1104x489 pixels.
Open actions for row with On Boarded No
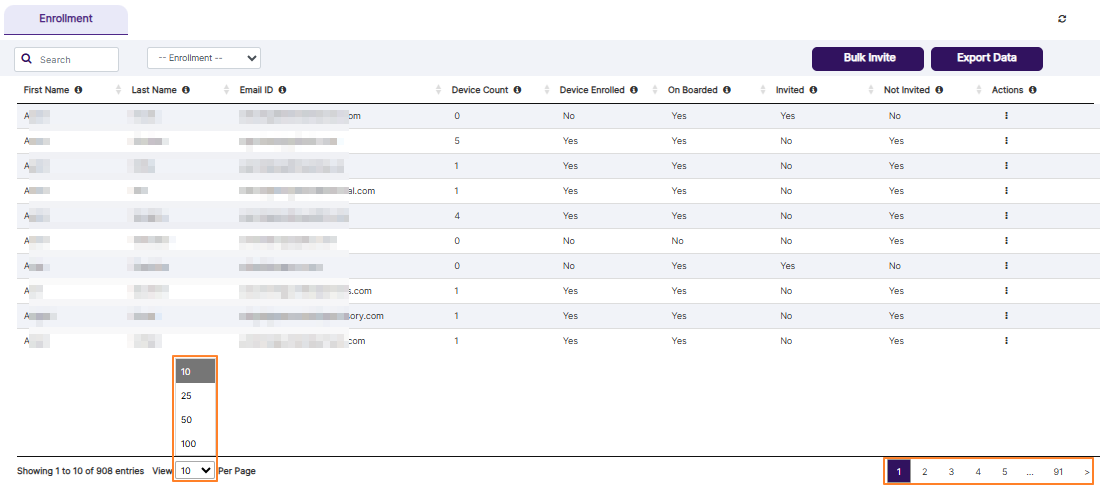point(1006,241)
